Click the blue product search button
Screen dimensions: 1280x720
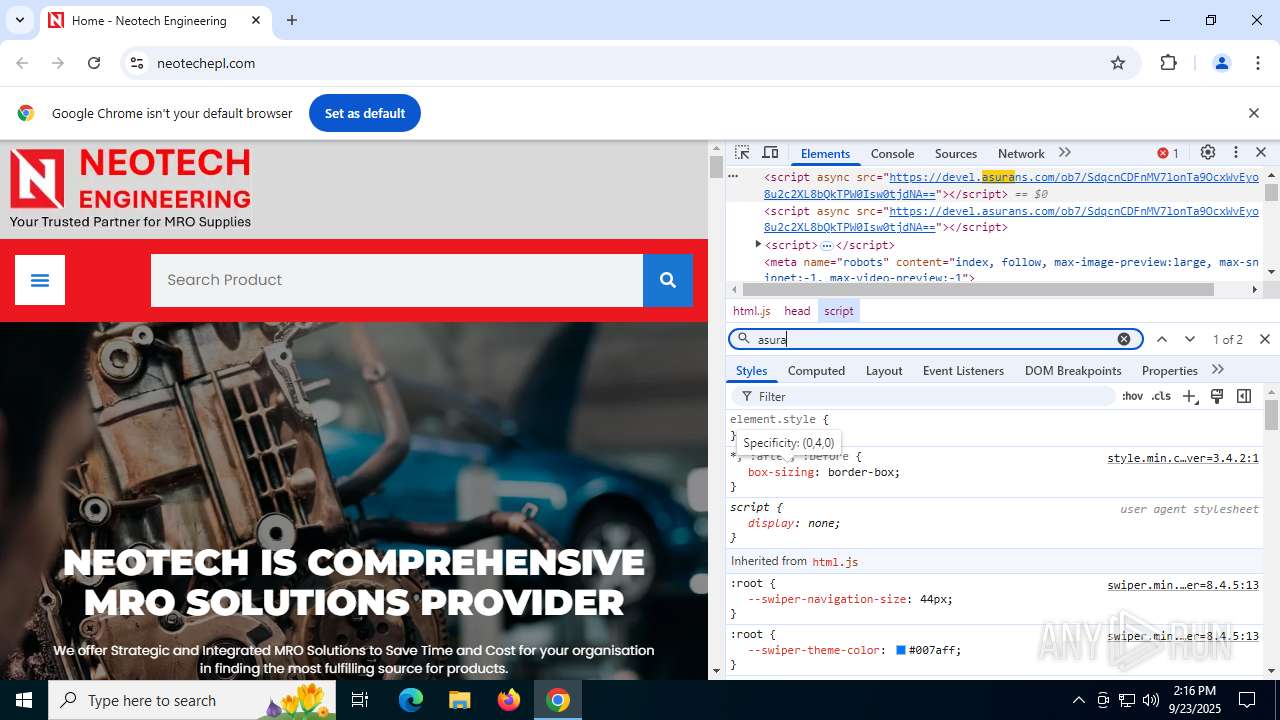tap(668, 280)
